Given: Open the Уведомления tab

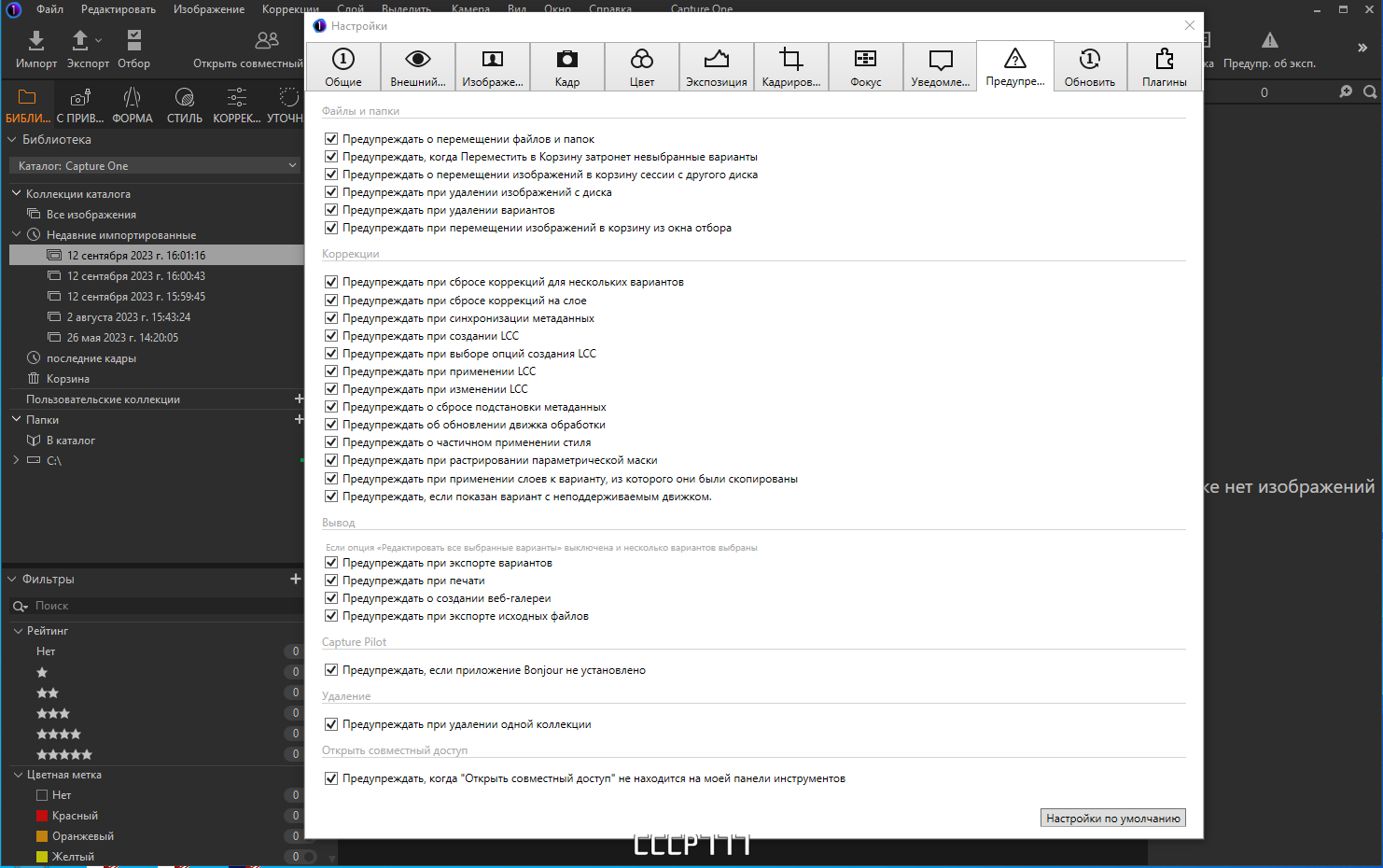Looking at the screenshot, I should click(941, 66).
